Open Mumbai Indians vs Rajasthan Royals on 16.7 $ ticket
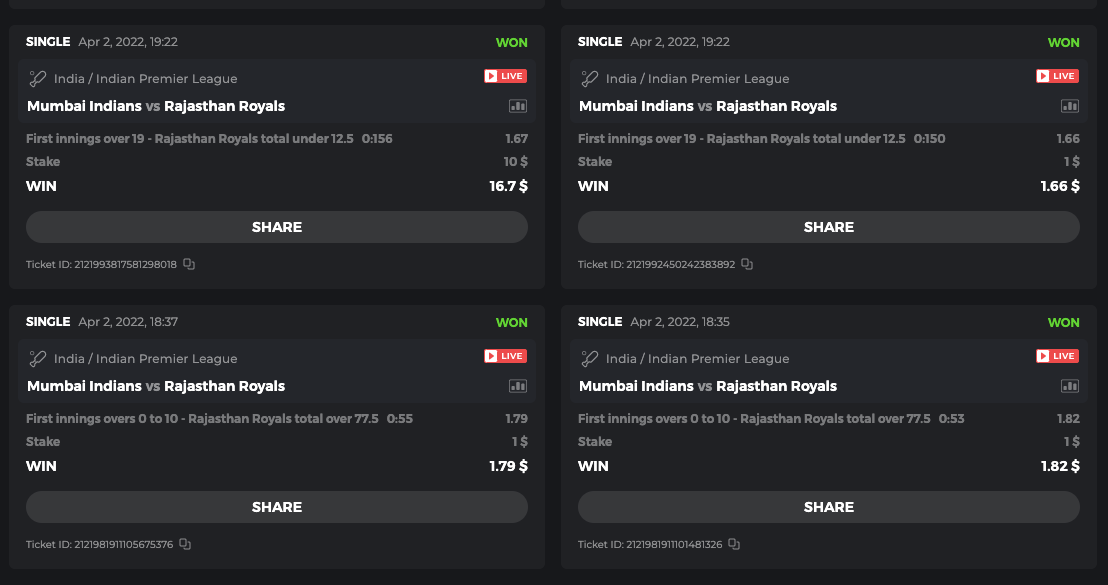Viewport: 1108px width, 585px height. (156, 106)
